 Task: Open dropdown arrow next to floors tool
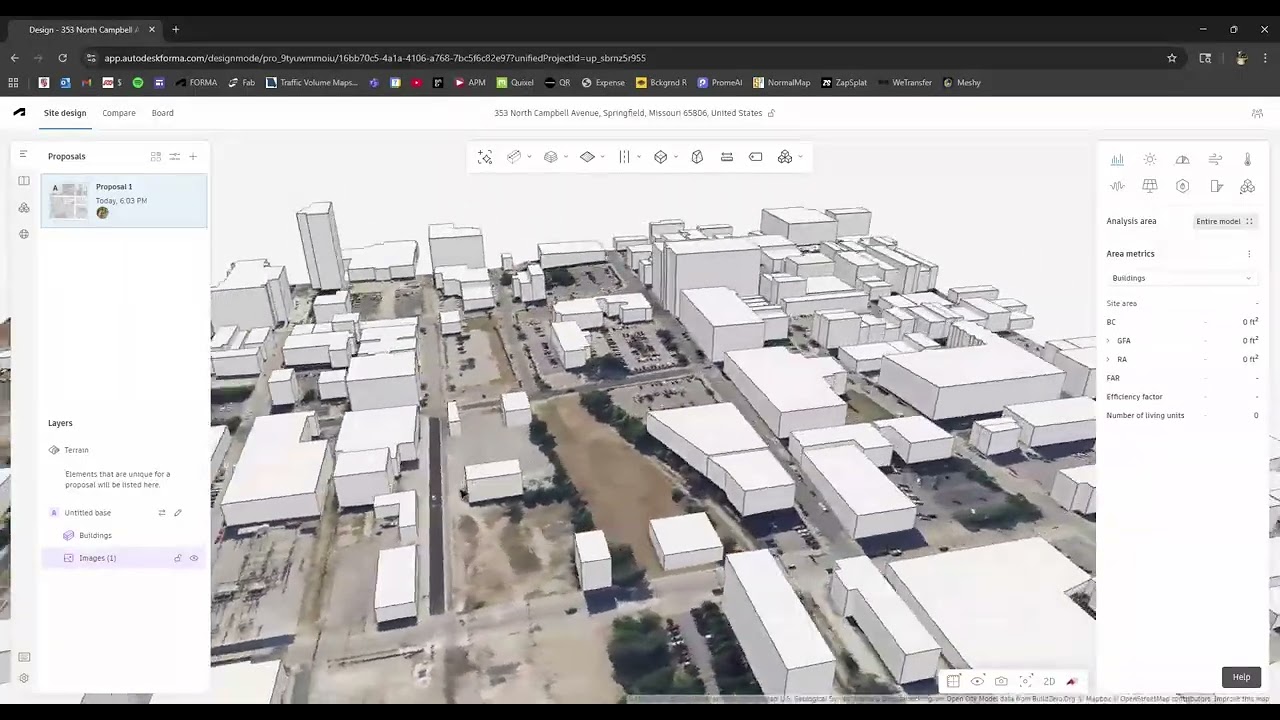[566, 157]
